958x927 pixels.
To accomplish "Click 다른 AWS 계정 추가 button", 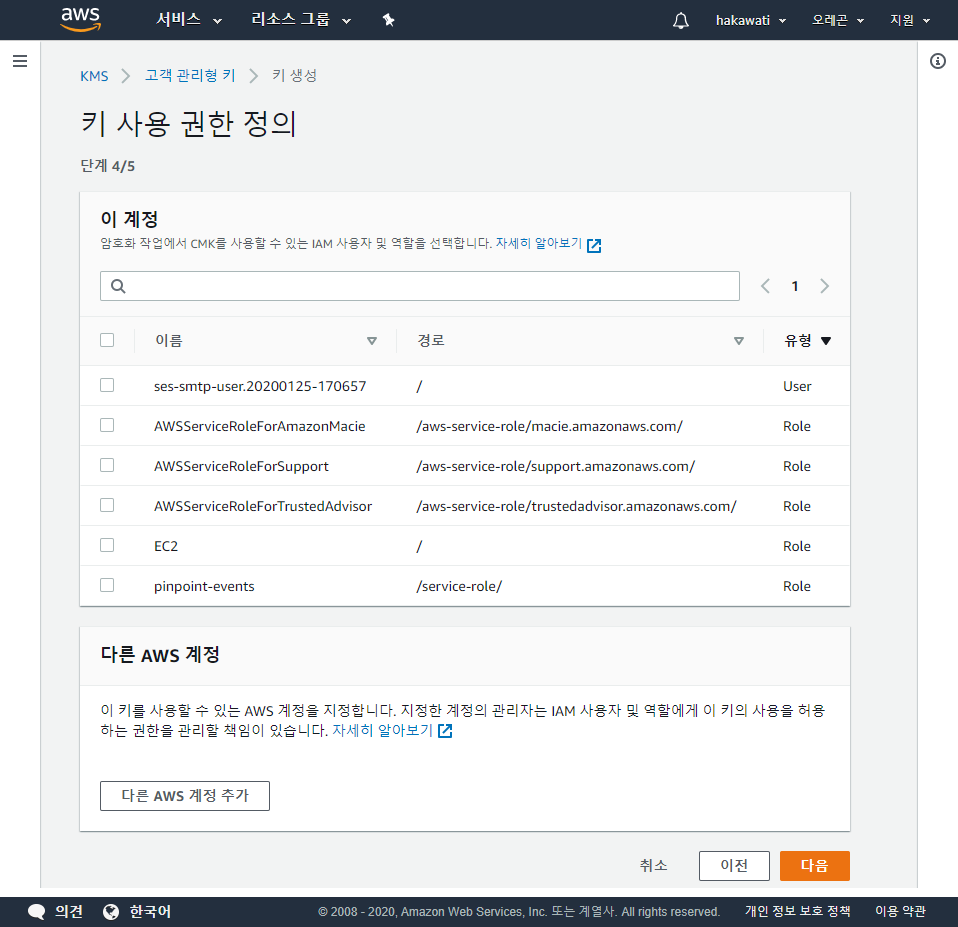I will tap(185, 796).
